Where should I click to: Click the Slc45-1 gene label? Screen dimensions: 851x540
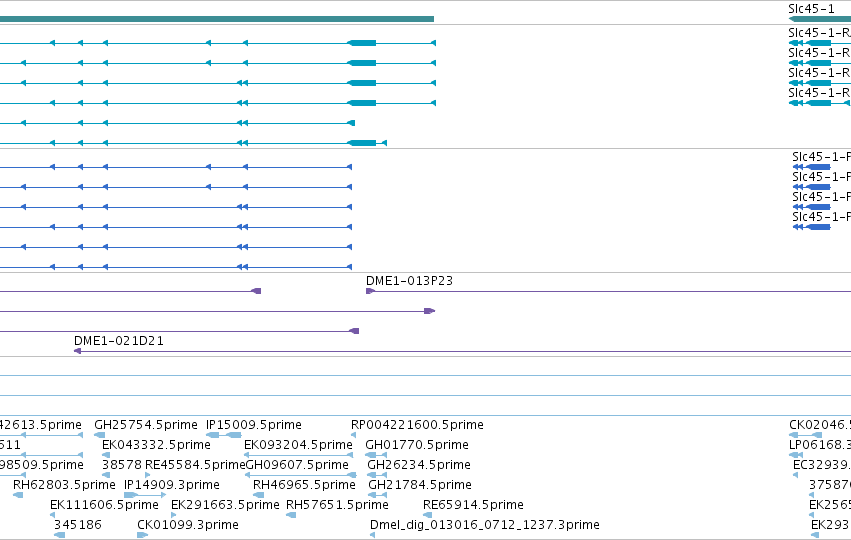pos(811,9)
